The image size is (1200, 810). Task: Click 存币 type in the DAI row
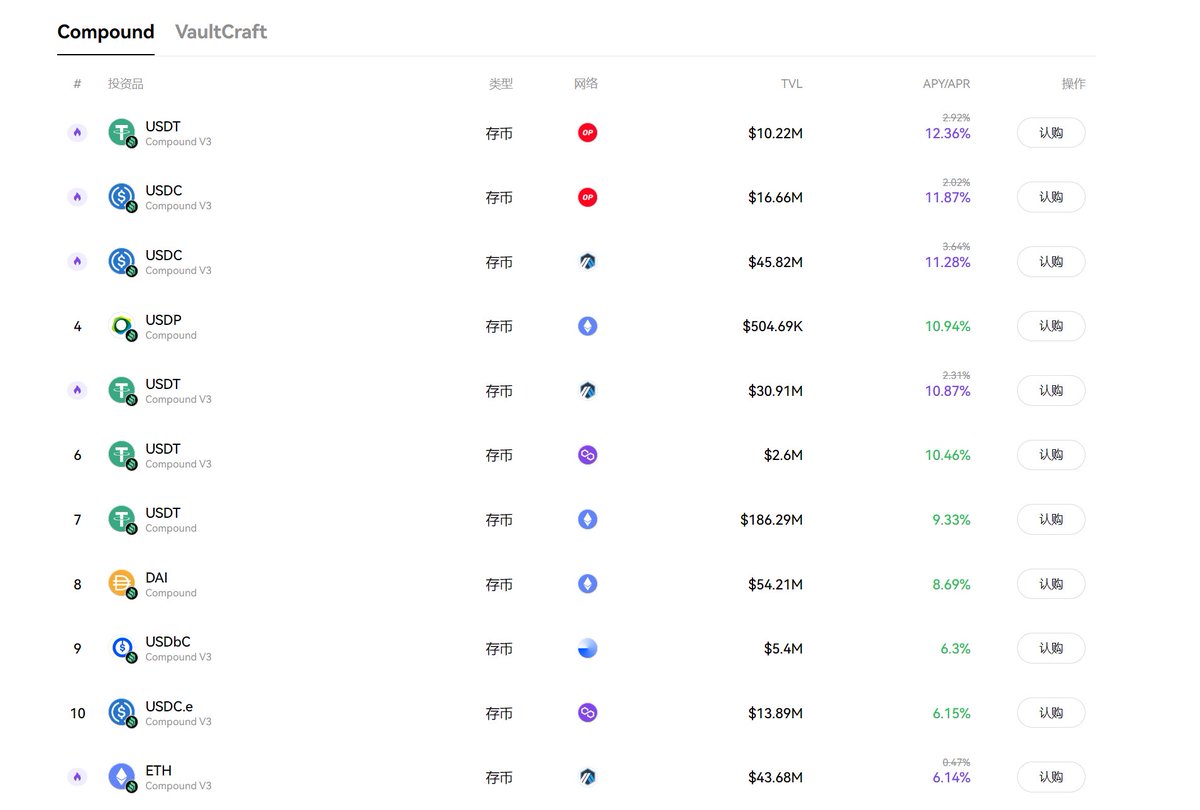[x=499, y=585]
